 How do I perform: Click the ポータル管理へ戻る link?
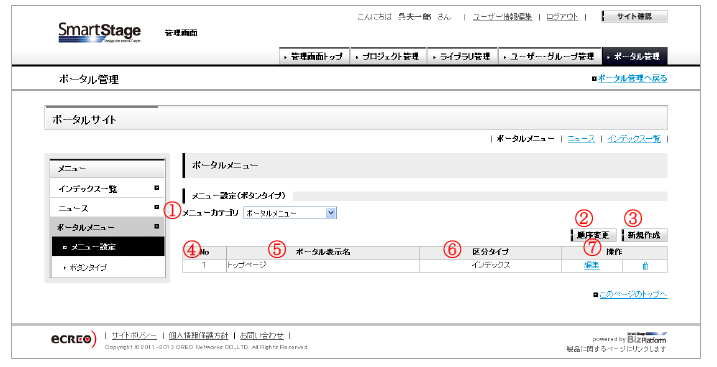[632, 79]
